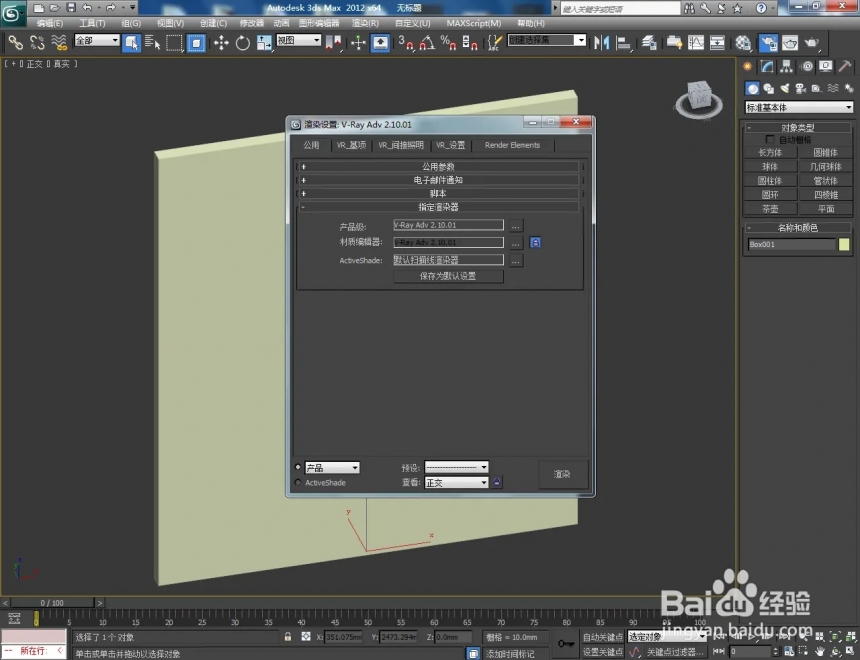Click the teapot Render Production icon
This screenshot has height=660, width=860.
coord(812,43)
